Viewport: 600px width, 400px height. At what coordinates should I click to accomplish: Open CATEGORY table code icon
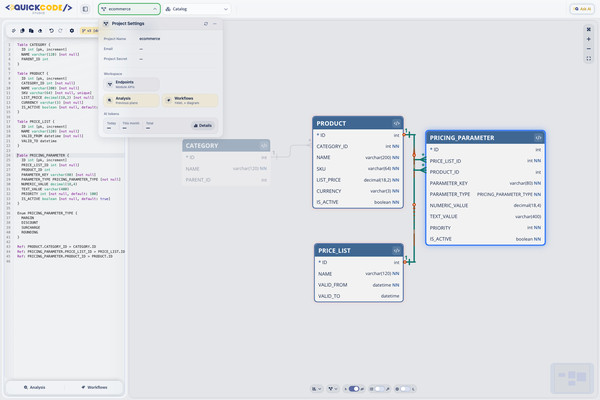(x=264, y=145)
